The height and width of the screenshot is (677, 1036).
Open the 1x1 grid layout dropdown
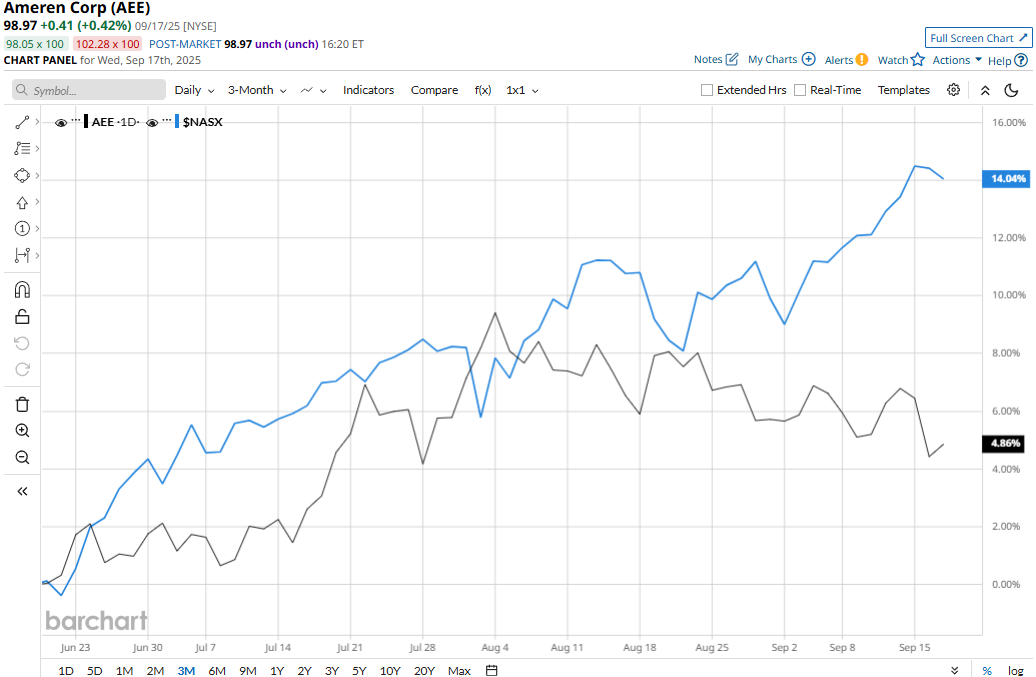pos(522,90)
